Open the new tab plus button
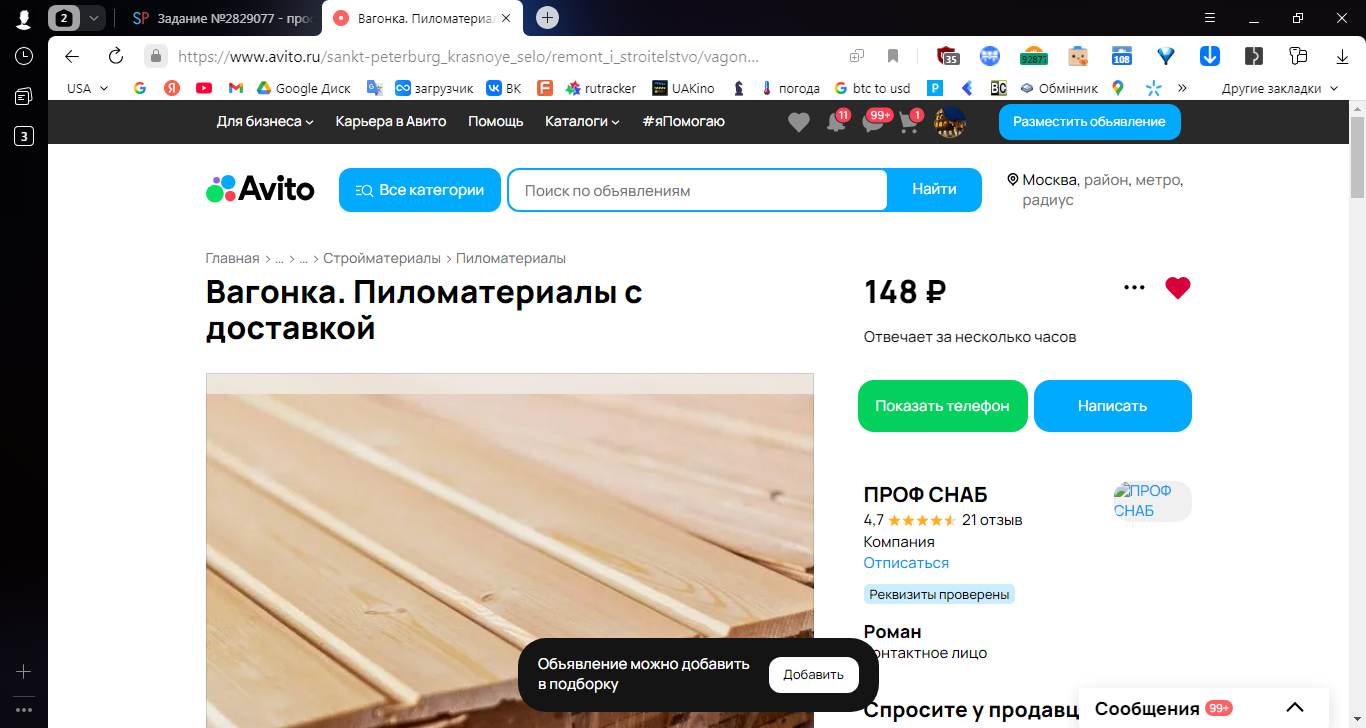The width and height of the screenshot is (1366, 728). [547, 17]
